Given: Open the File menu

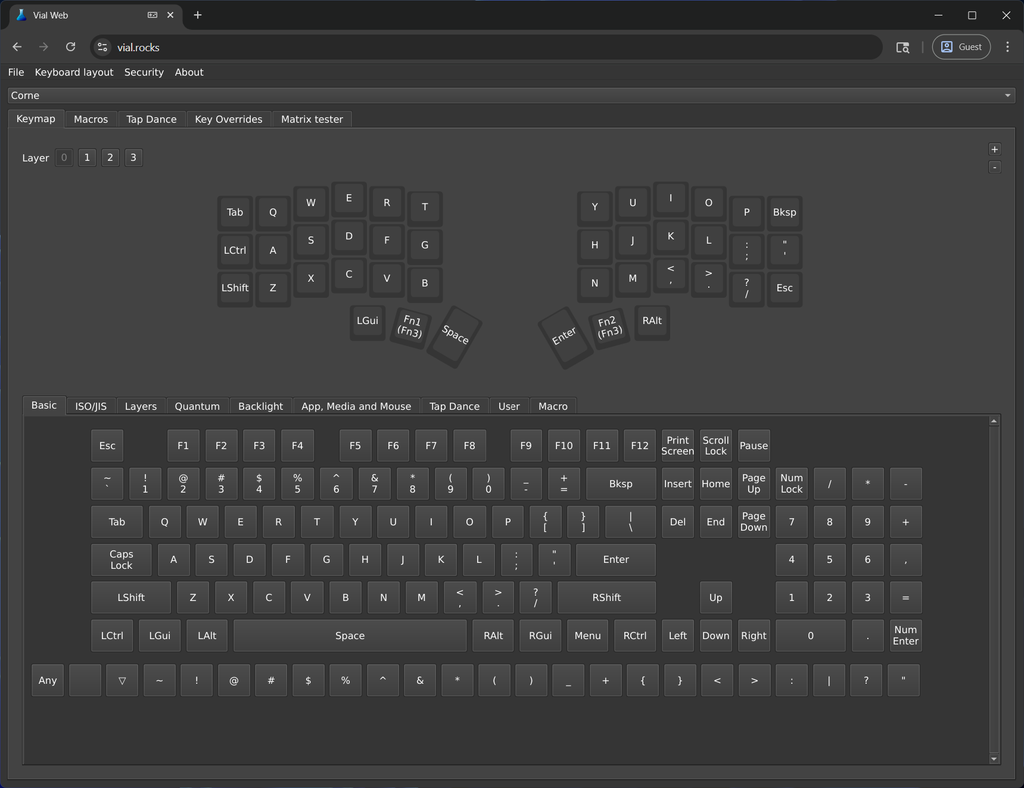Looking at the screenshot, I should tap(16, 72).
